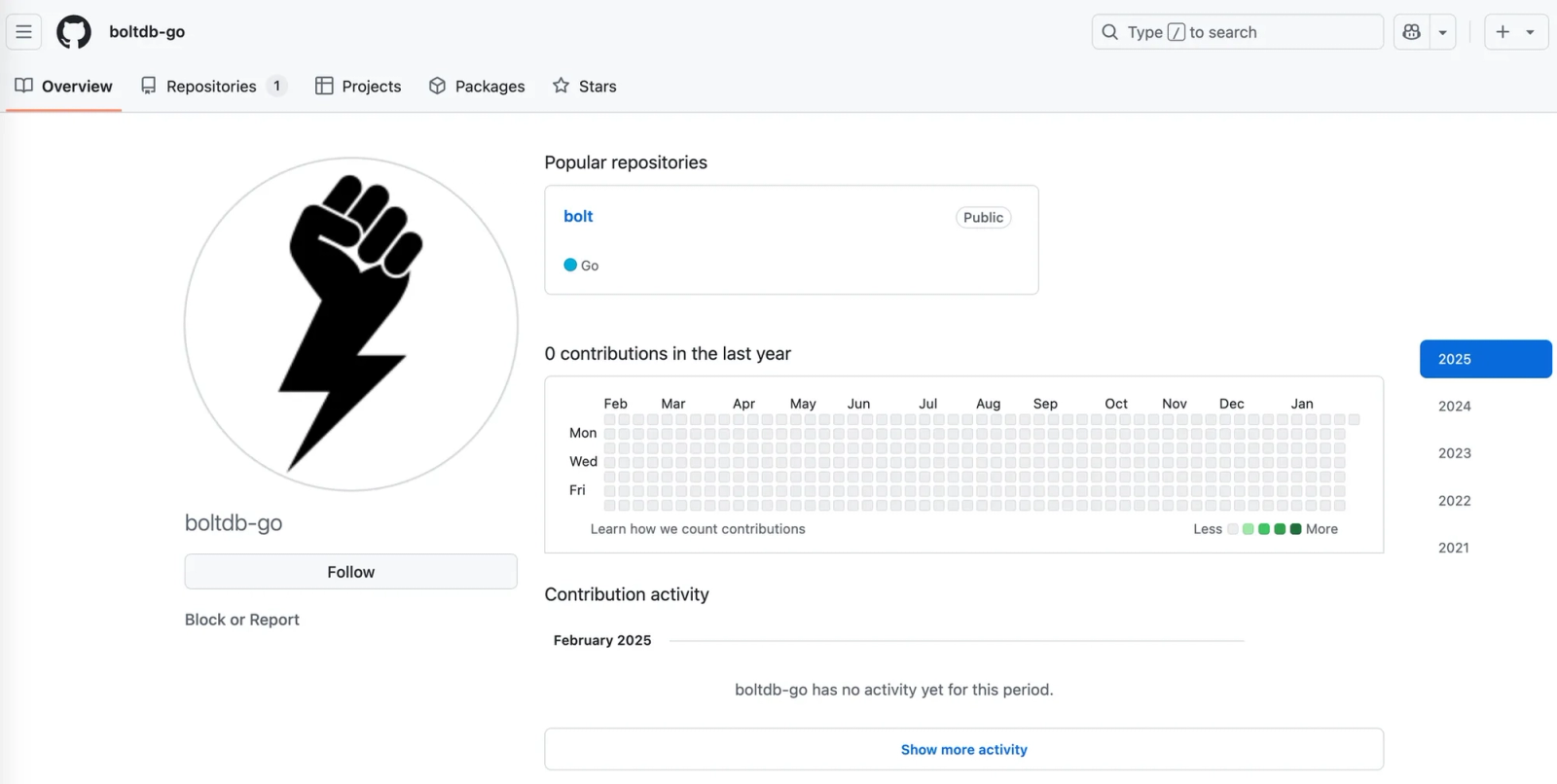The height and width of the screenshot is (784, 1557).
Task: Click Block or Report link
Action: 242,620
